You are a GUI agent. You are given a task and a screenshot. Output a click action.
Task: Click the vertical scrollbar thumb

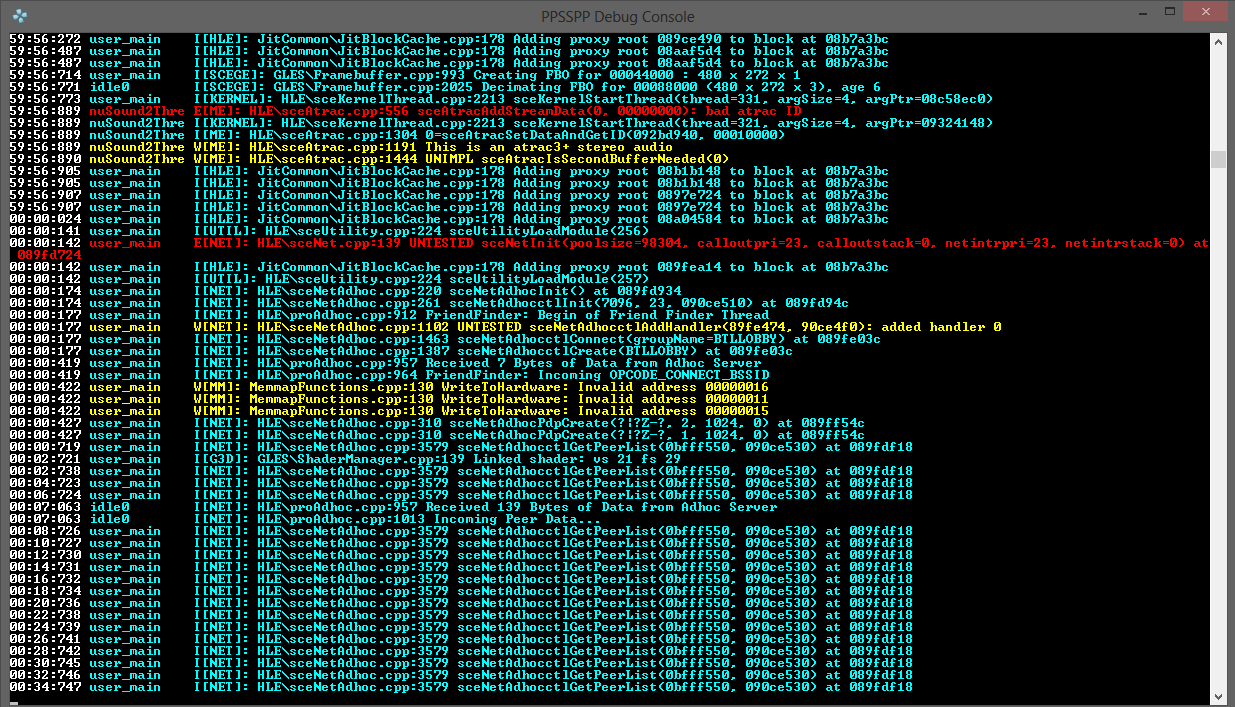coord(1217,160)
